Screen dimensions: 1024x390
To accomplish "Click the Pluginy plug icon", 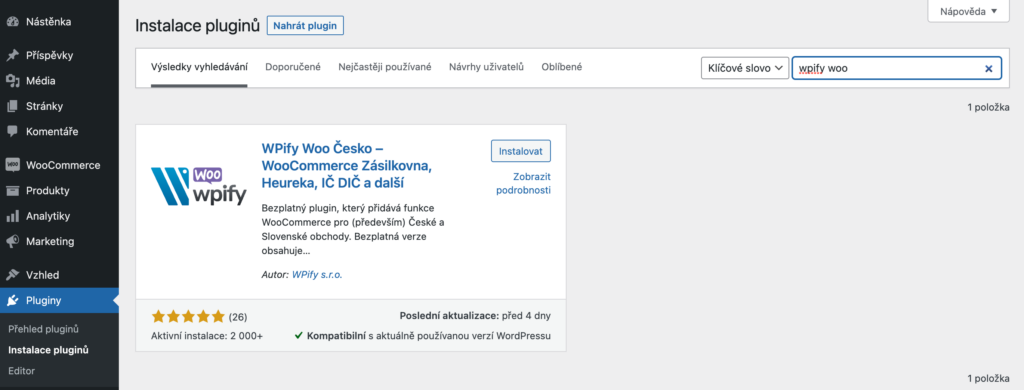I will 12,301.
